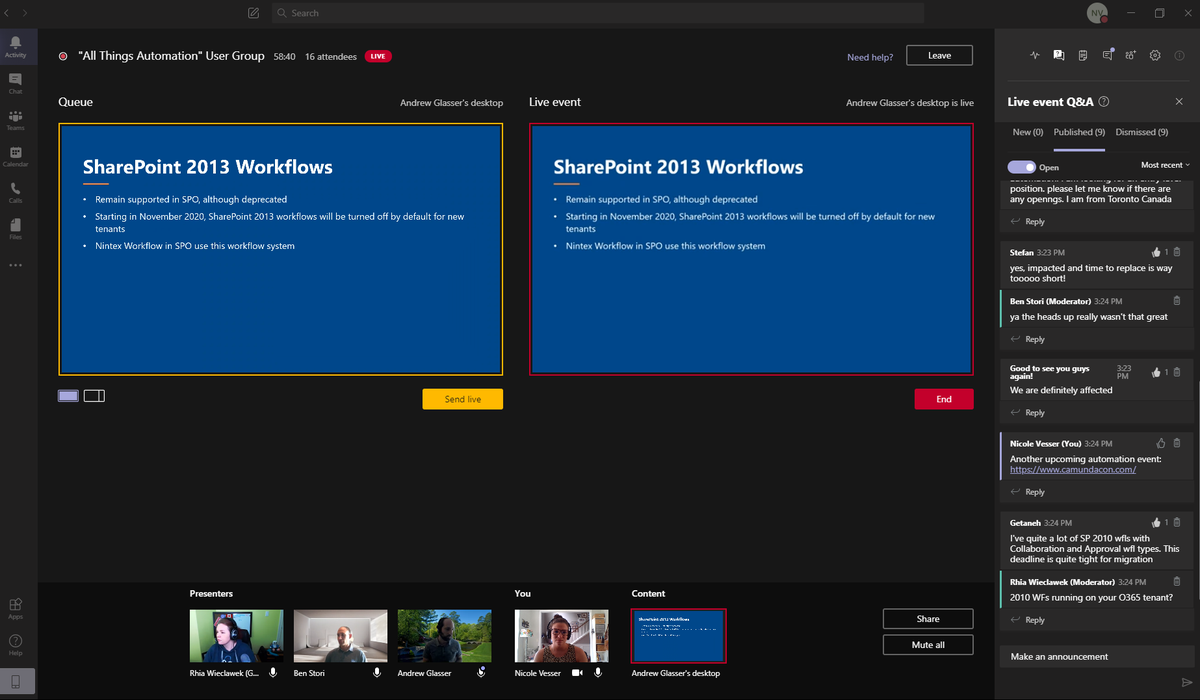This screenshot has height=700, width=1200.
Task: Switch to the Published (9) tab
Action: click(1079, 132)
